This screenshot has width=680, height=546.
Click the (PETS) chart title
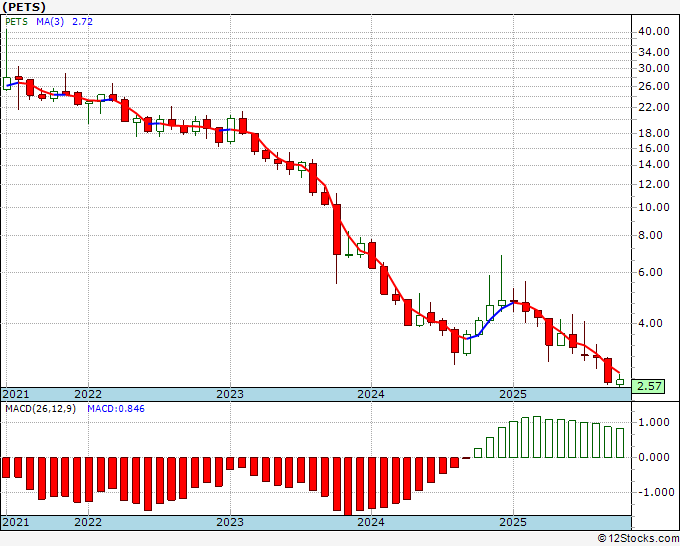pyautogui.click(x=24, y=7)
